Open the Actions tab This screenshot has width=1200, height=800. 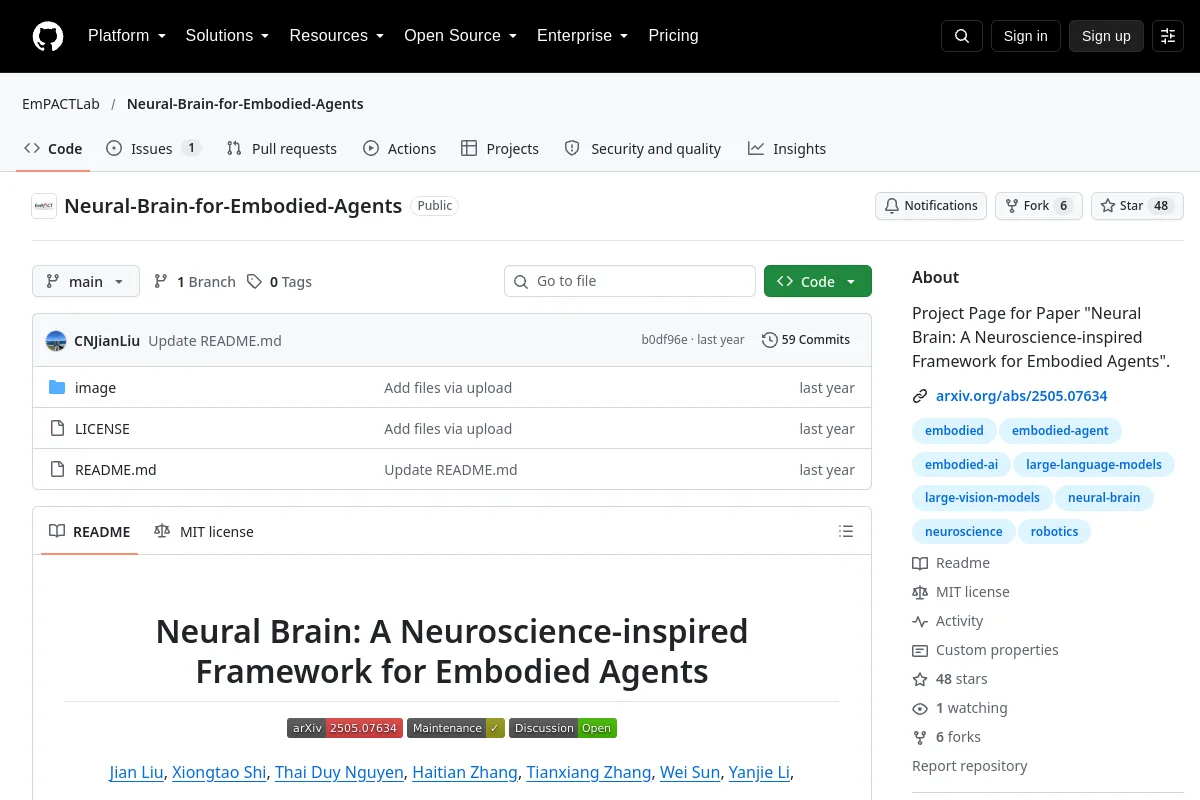(x=400, y=149)
